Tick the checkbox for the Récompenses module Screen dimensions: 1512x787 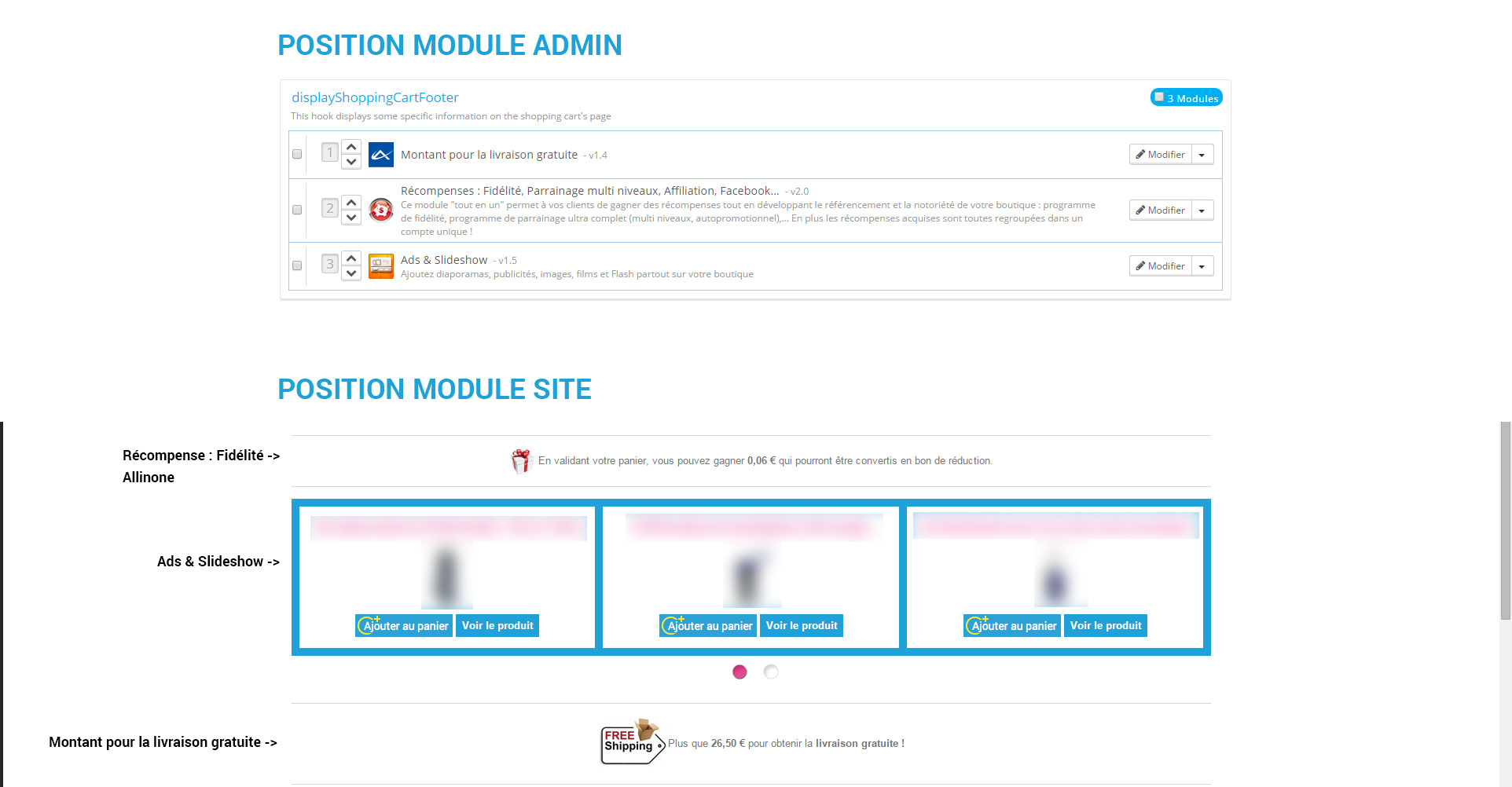[x=297, y=210]
